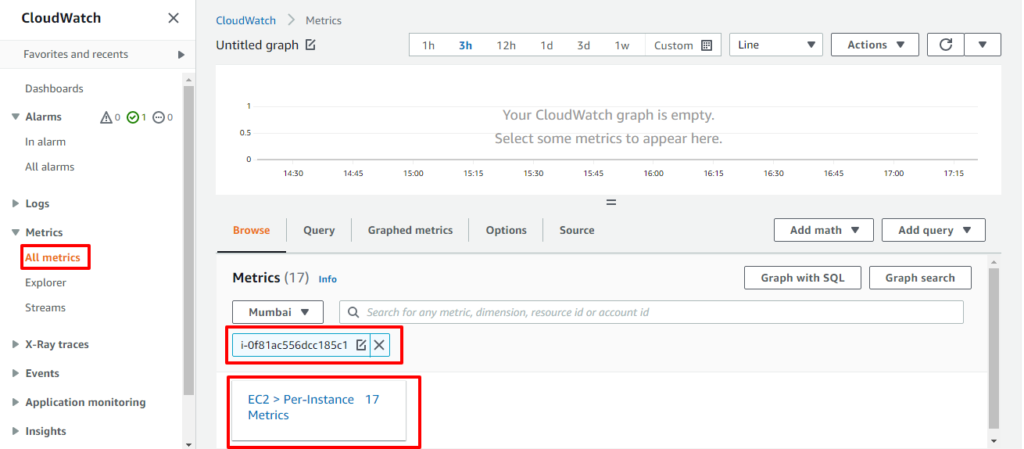Switch to the Graphed metrics tab

point(410,230)
